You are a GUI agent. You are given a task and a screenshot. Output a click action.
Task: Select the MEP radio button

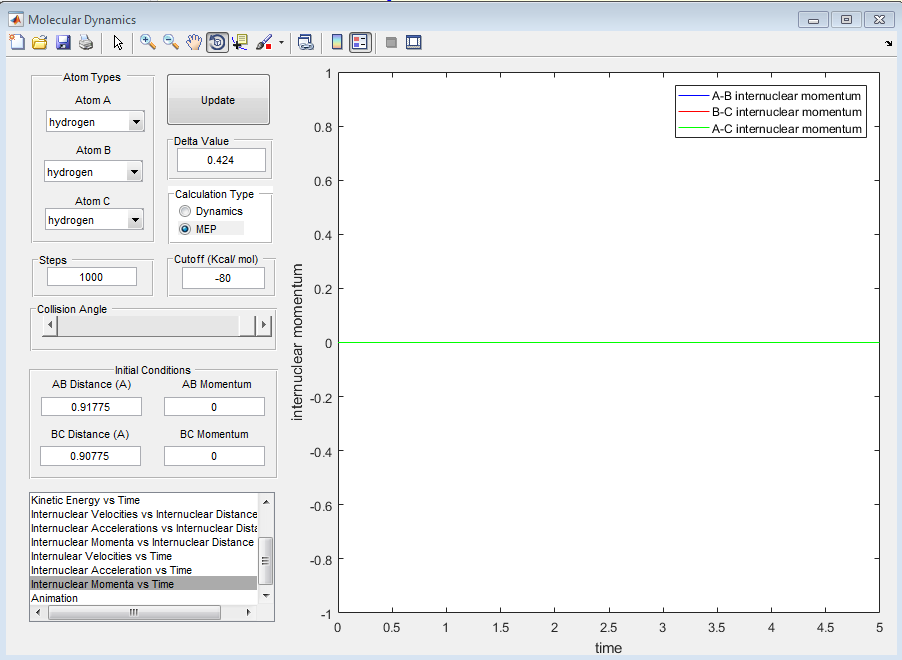click(x=185, y=229)
